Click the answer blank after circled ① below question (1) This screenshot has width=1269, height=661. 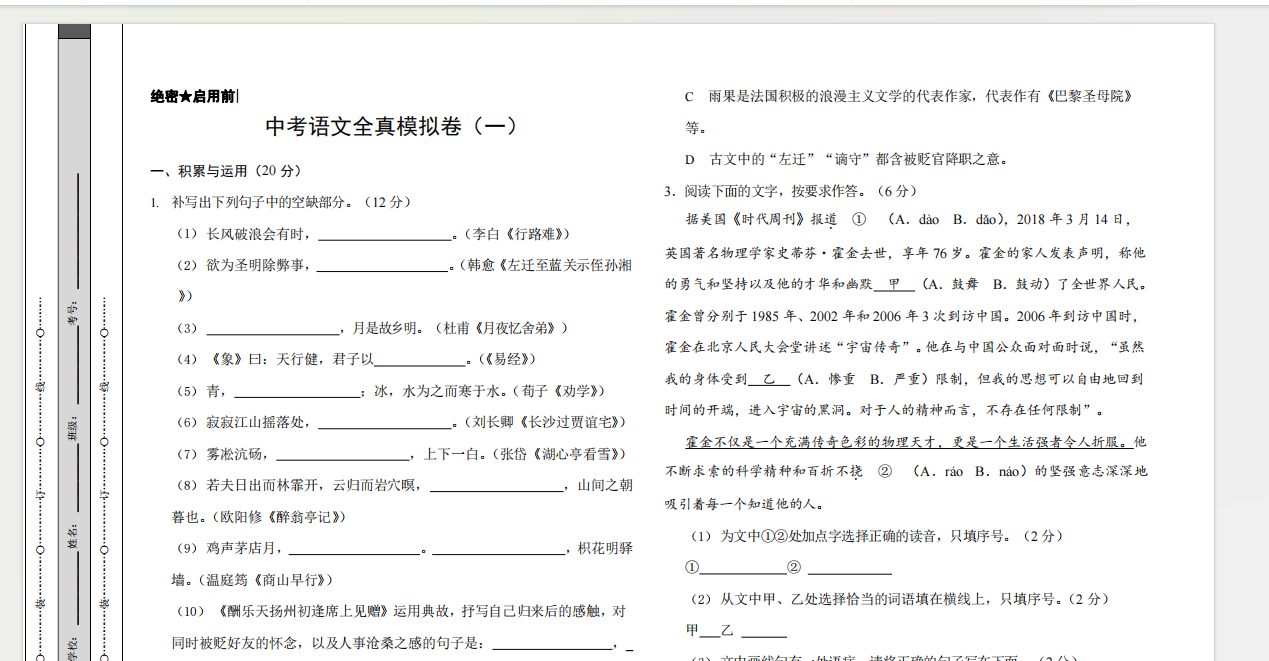(x=743, y=568)
